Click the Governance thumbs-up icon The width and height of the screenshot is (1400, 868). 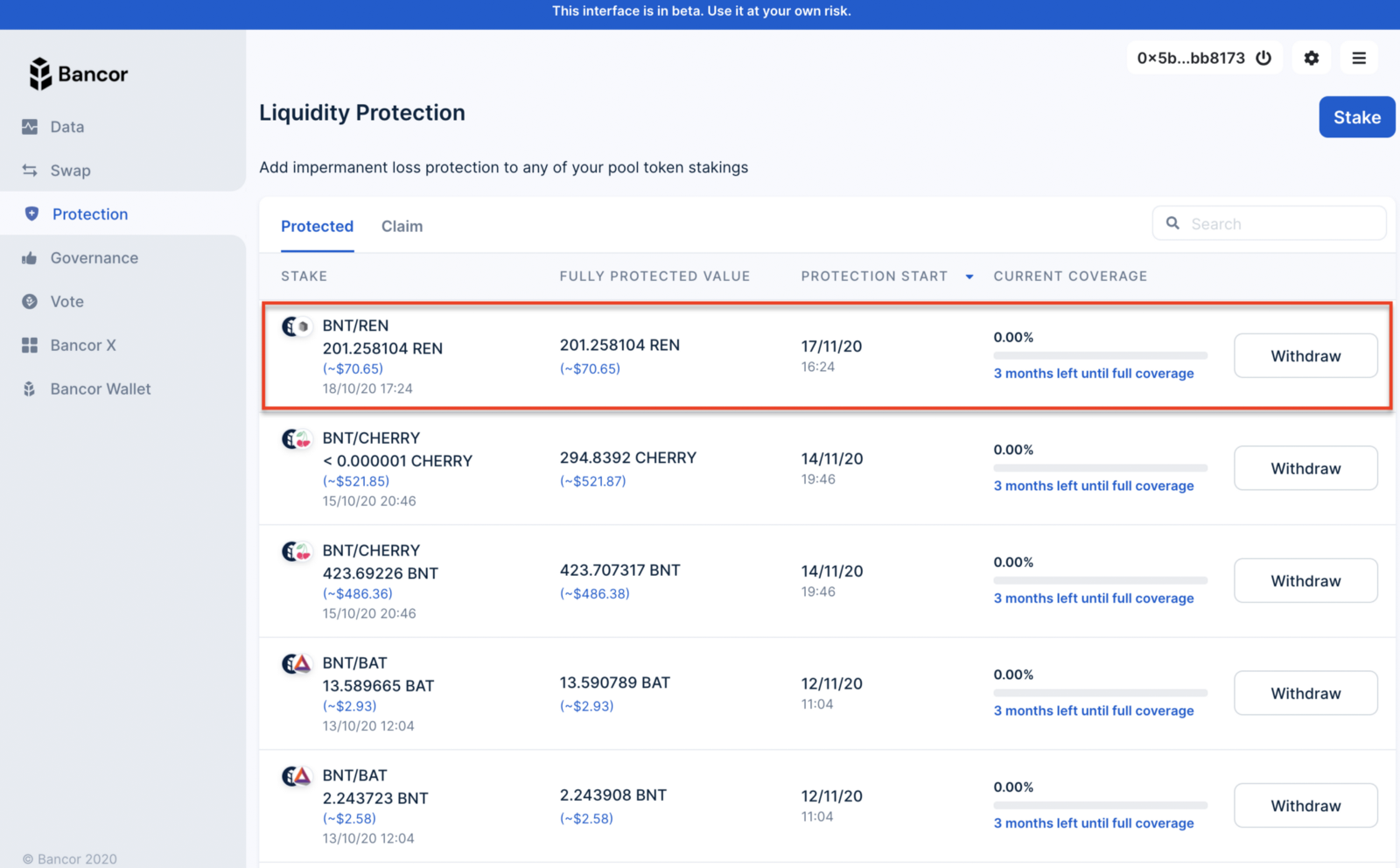(30, 258)
